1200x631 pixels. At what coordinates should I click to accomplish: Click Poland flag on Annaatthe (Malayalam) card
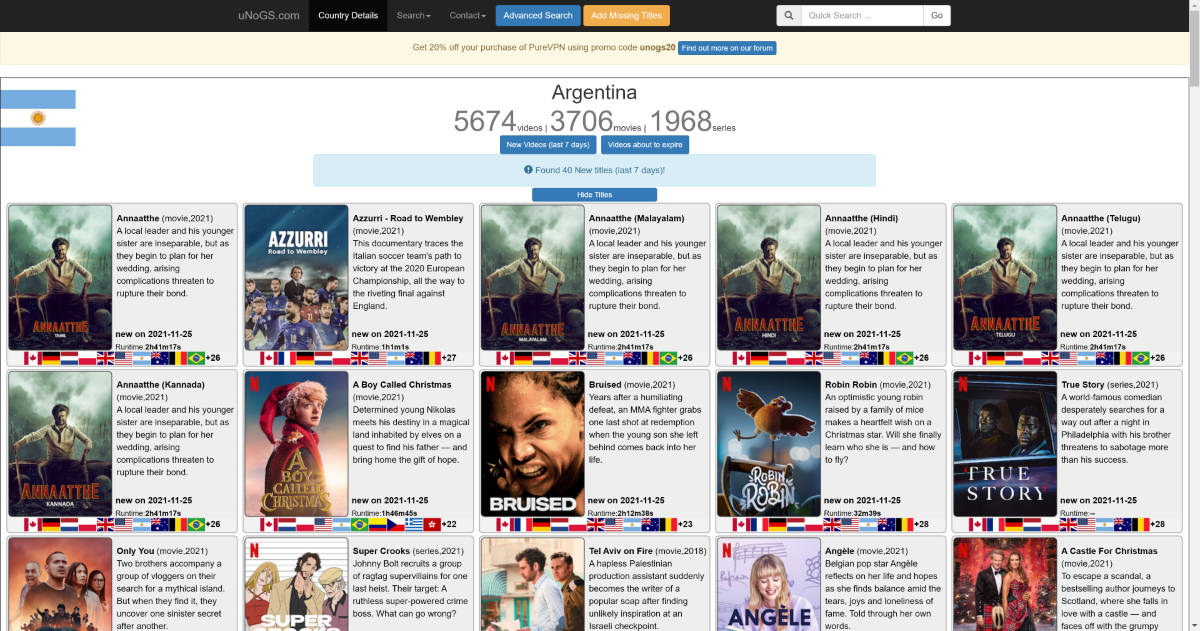click(x=559, y=357)
